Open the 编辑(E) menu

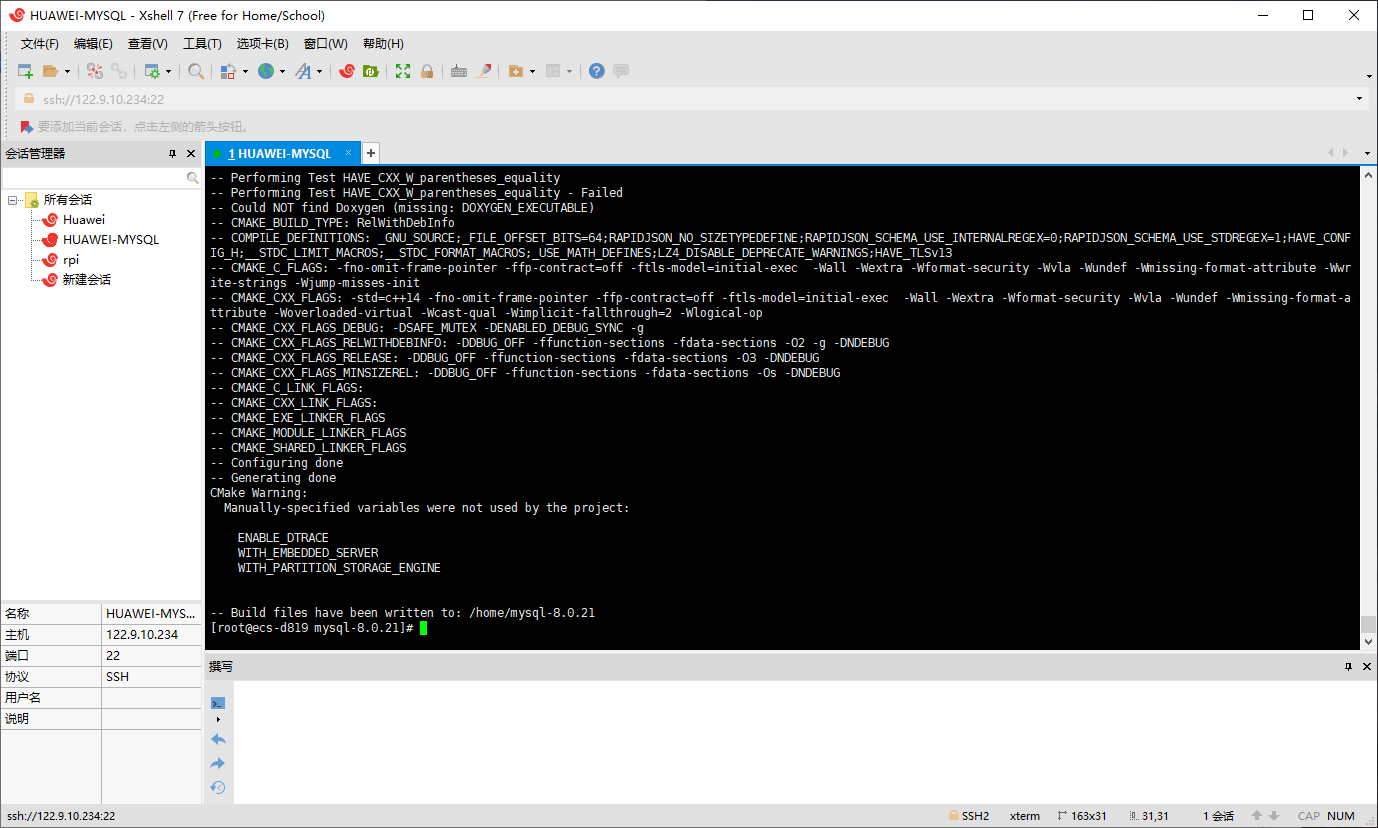pos(93,44)
